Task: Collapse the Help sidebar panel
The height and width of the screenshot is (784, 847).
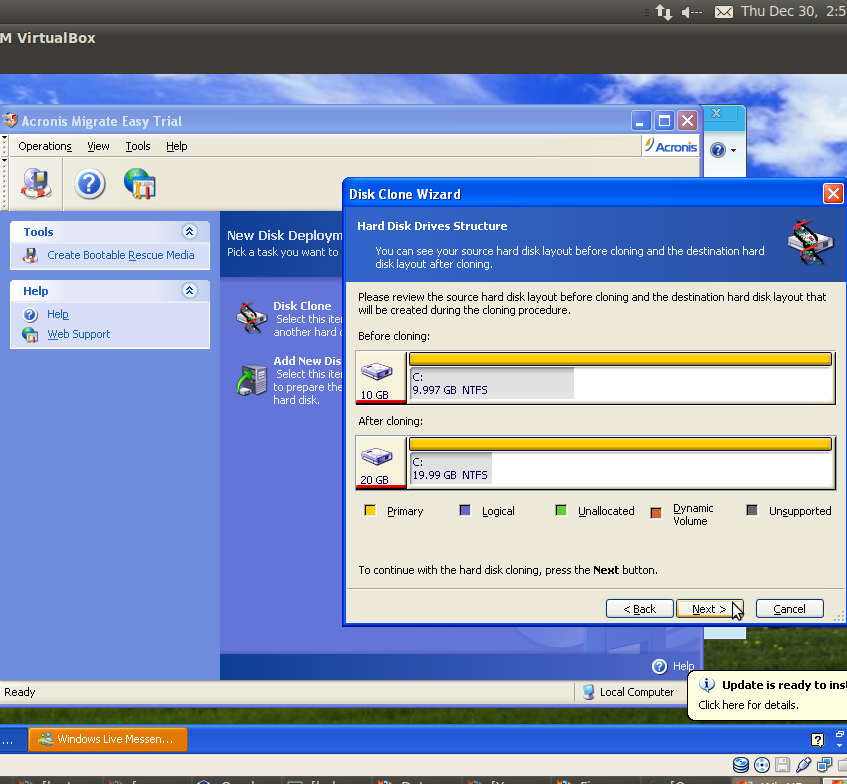Action: [189, 291]
